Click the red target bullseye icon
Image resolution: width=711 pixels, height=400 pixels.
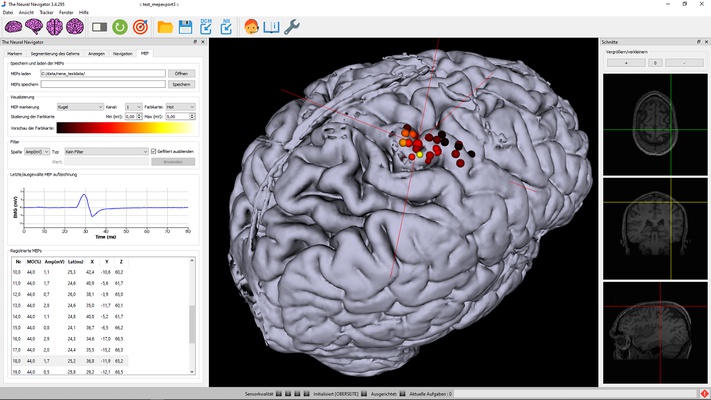[140, 27]
